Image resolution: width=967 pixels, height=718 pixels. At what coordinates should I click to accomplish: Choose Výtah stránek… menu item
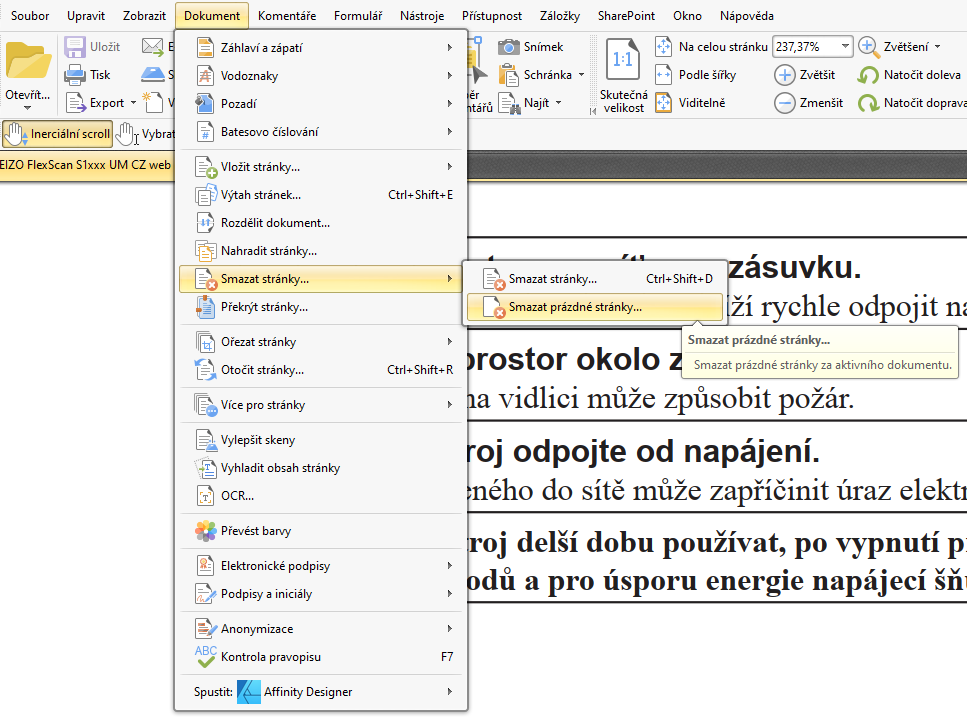click(321, 195)
